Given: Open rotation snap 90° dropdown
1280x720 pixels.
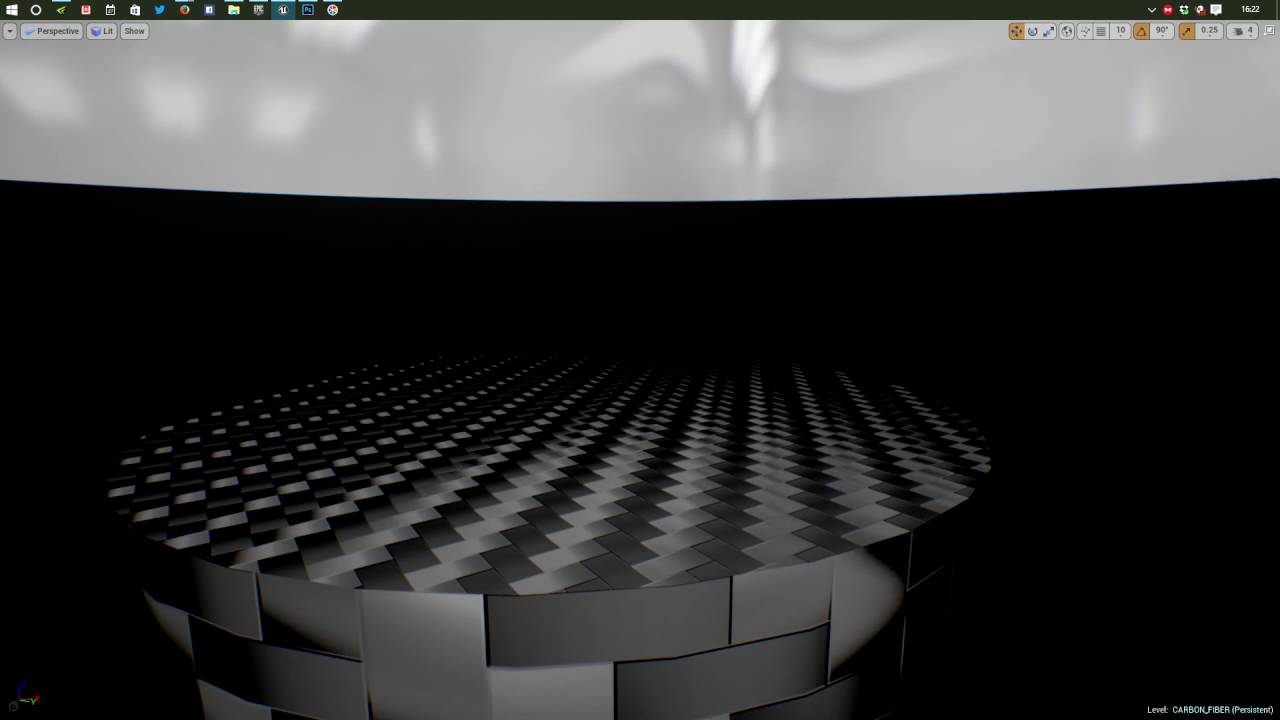Looking at the screenshot, I should pos(1162,31).
